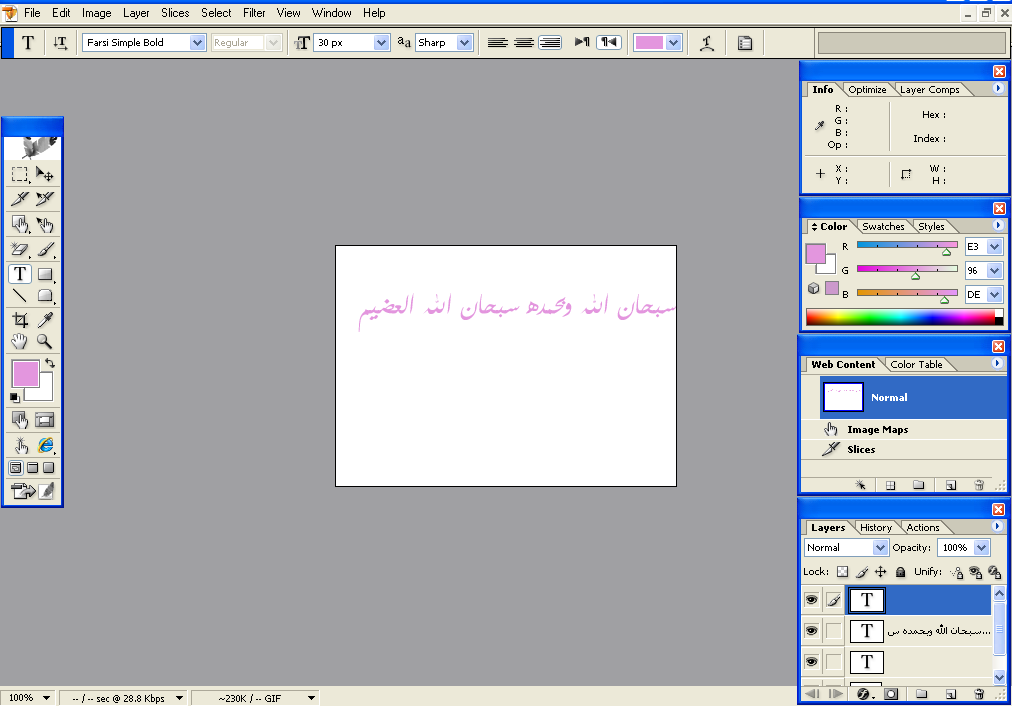Toggle visibility of the Arabic-named text layer
The width and height of the screenshot is (1012, 706).
(x=812, y=631)
